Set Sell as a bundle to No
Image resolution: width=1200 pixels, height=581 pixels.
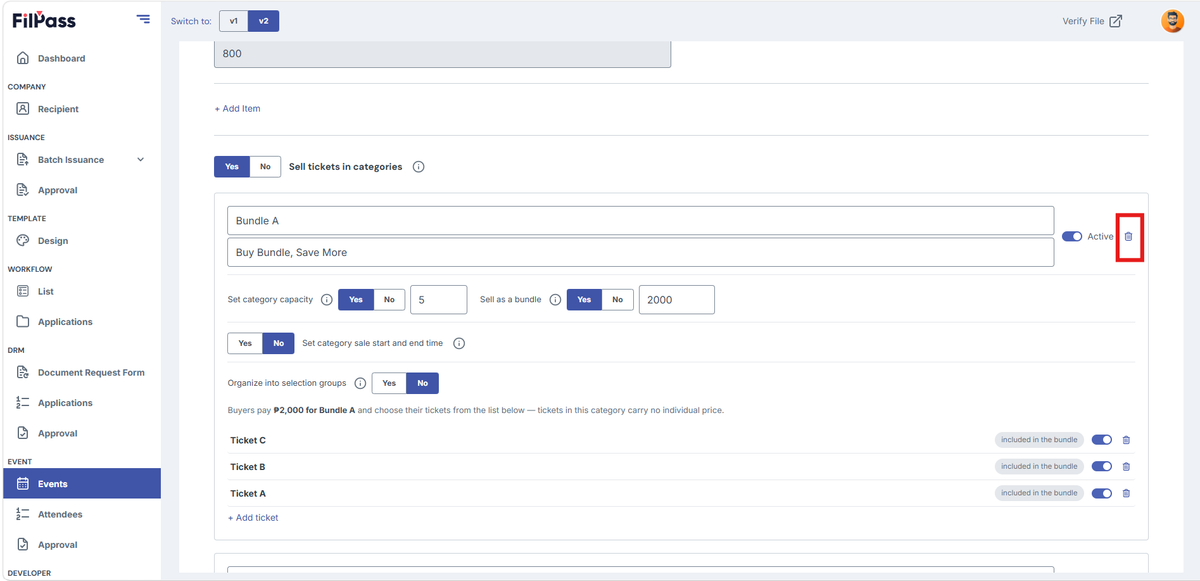(x=617, y=300)
